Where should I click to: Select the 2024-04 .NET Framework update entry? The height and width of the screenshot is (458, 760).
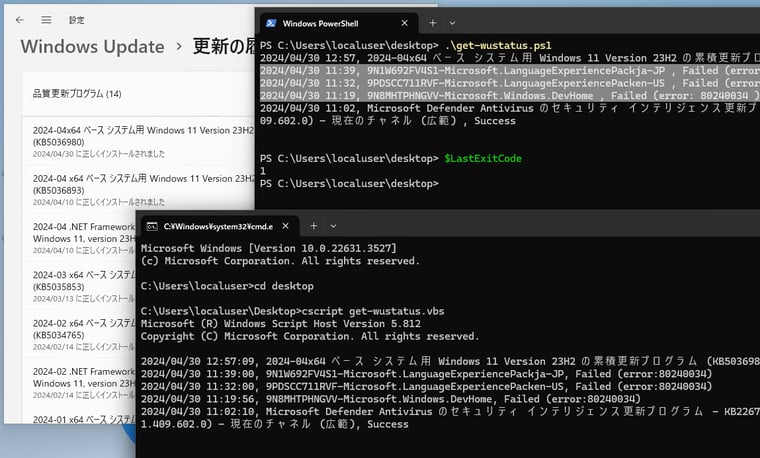[79, 238]
